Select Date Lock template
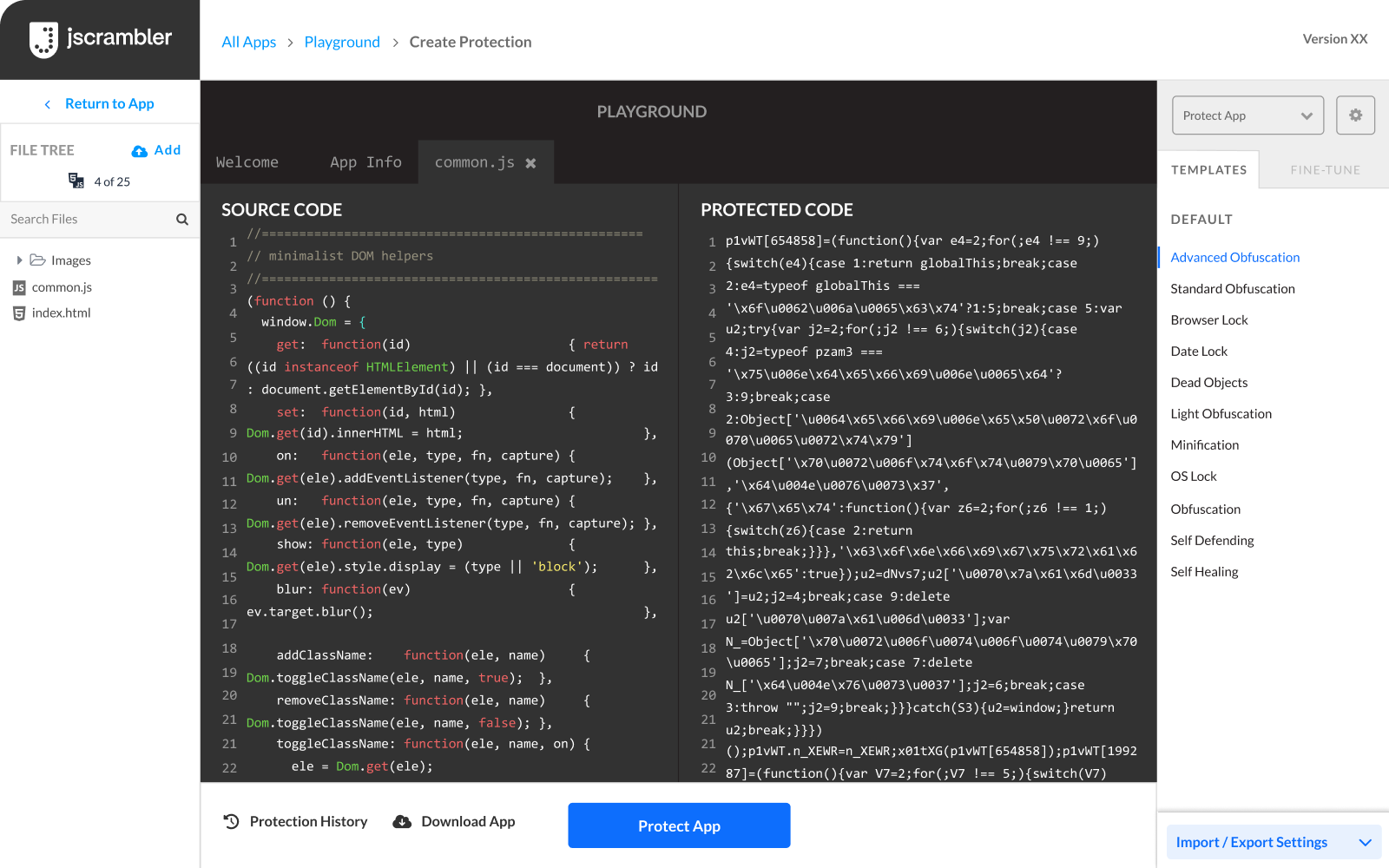The height and width of the screenshot is (868, 1389). pos(1199,351)
